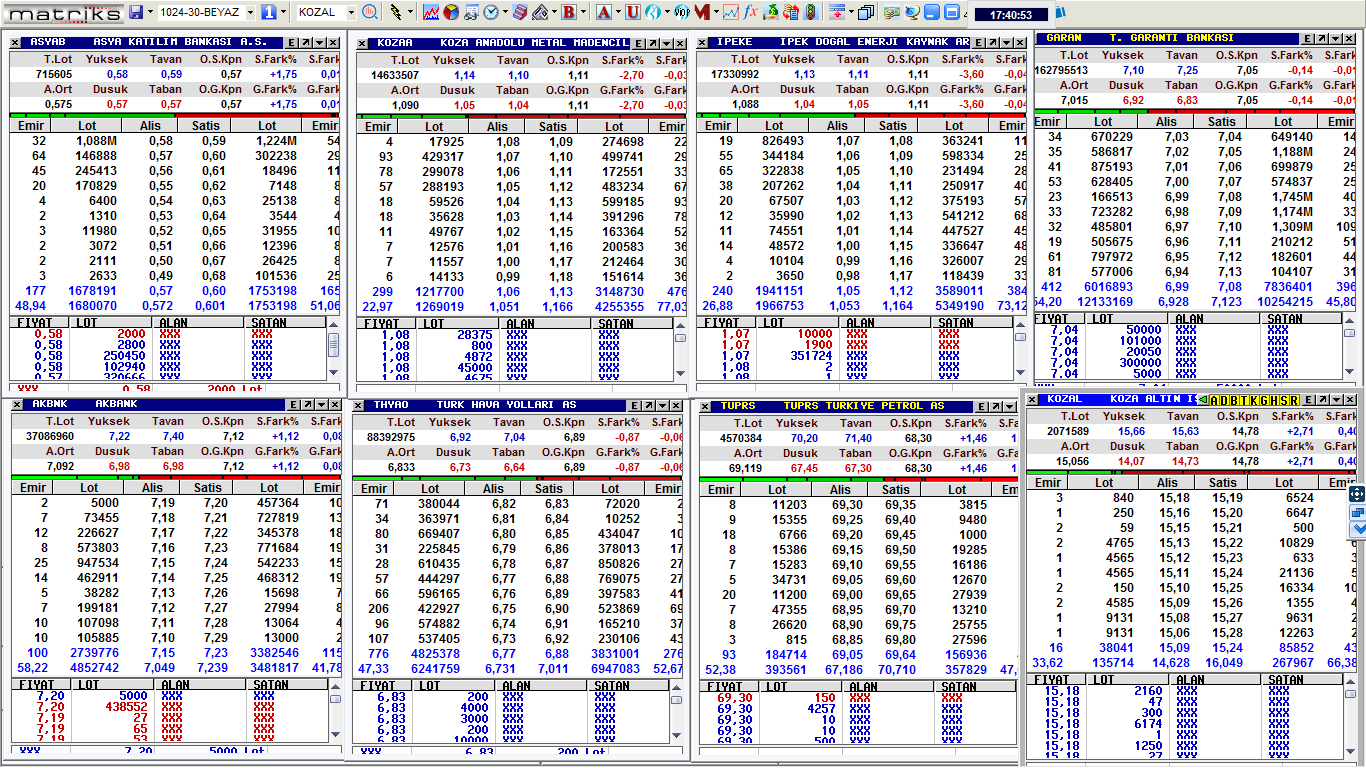Viewport: 1366px width, 768px height.
Task: Open the dropdown arrow in GARAN panel header
Action: point(1336,38)
